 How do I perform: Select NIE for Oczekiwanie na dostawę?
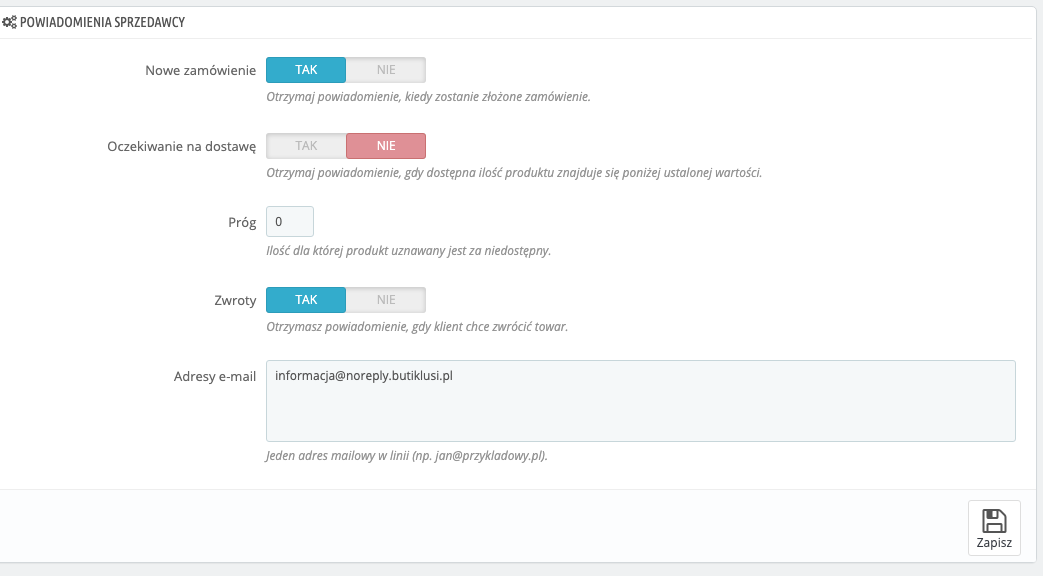point(386,146)
